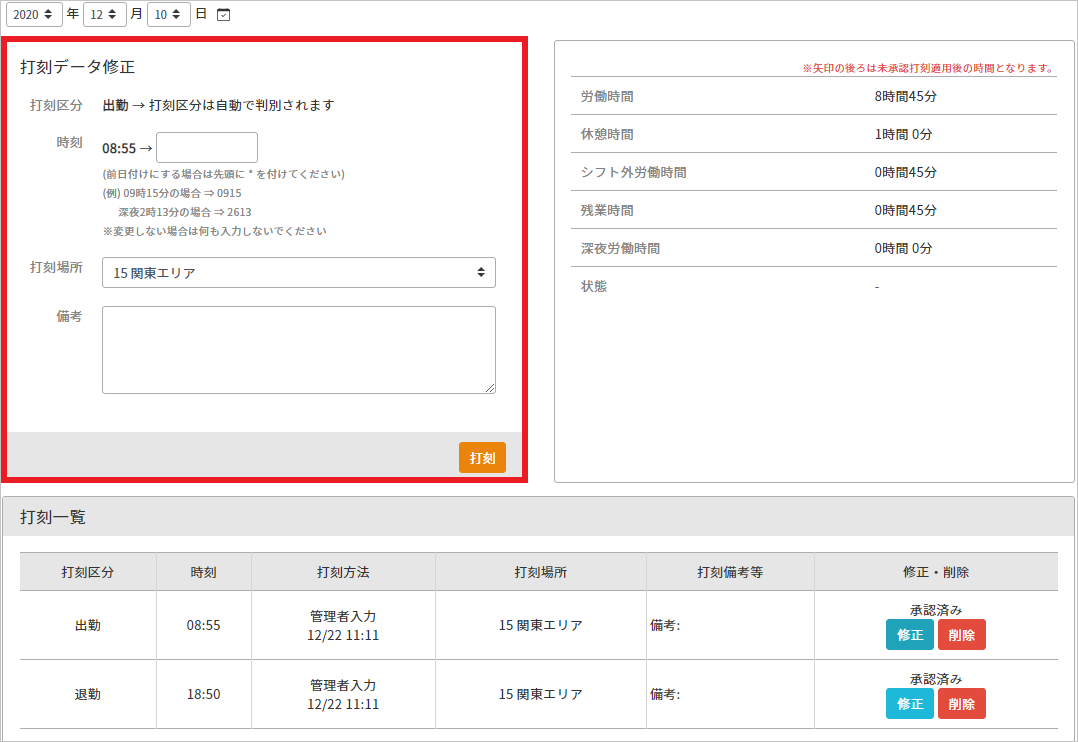Click the 時刻 column header in the table

coord(203,572)
